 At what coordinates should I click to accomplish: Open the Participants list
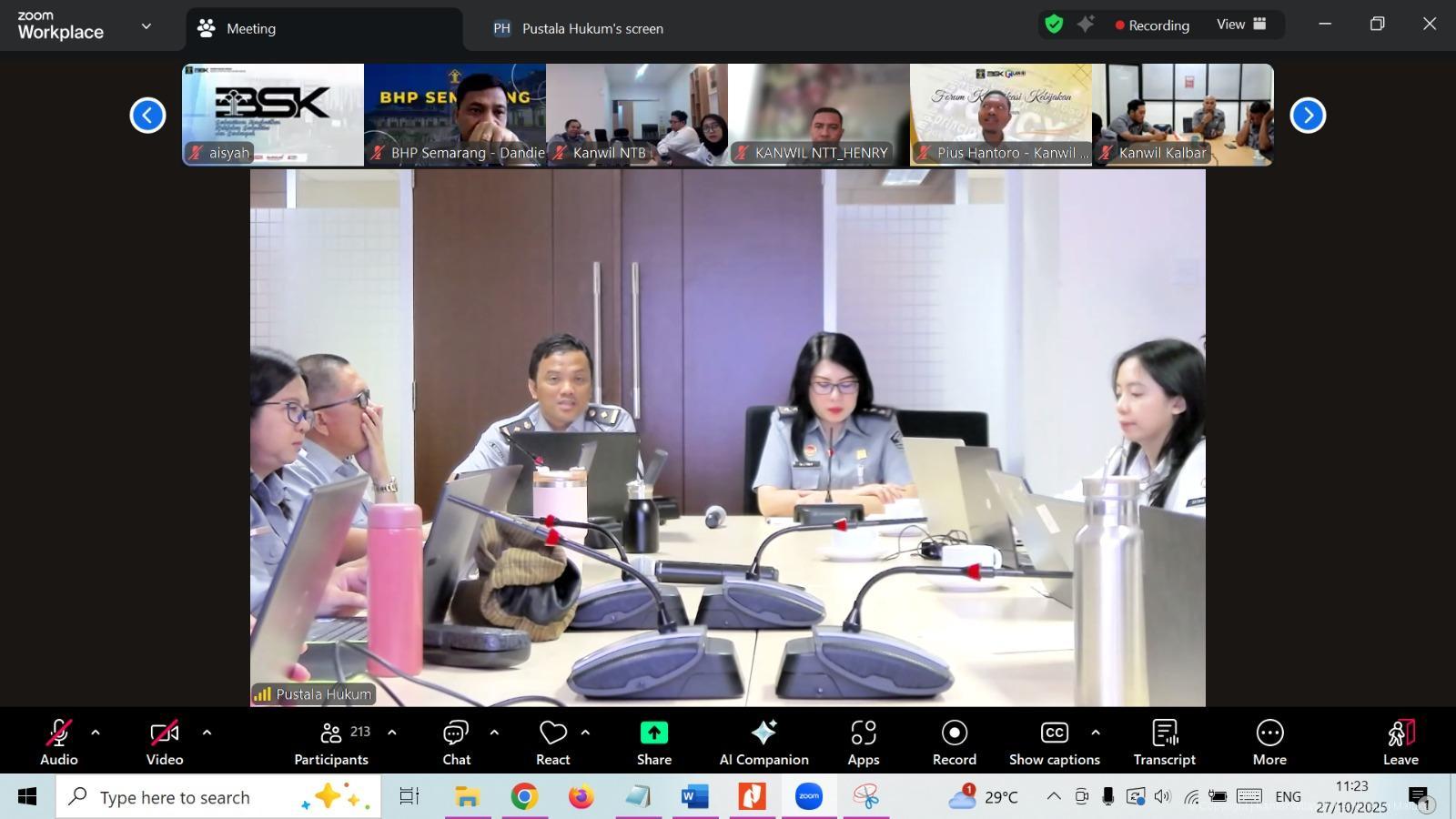pos(332,742)
